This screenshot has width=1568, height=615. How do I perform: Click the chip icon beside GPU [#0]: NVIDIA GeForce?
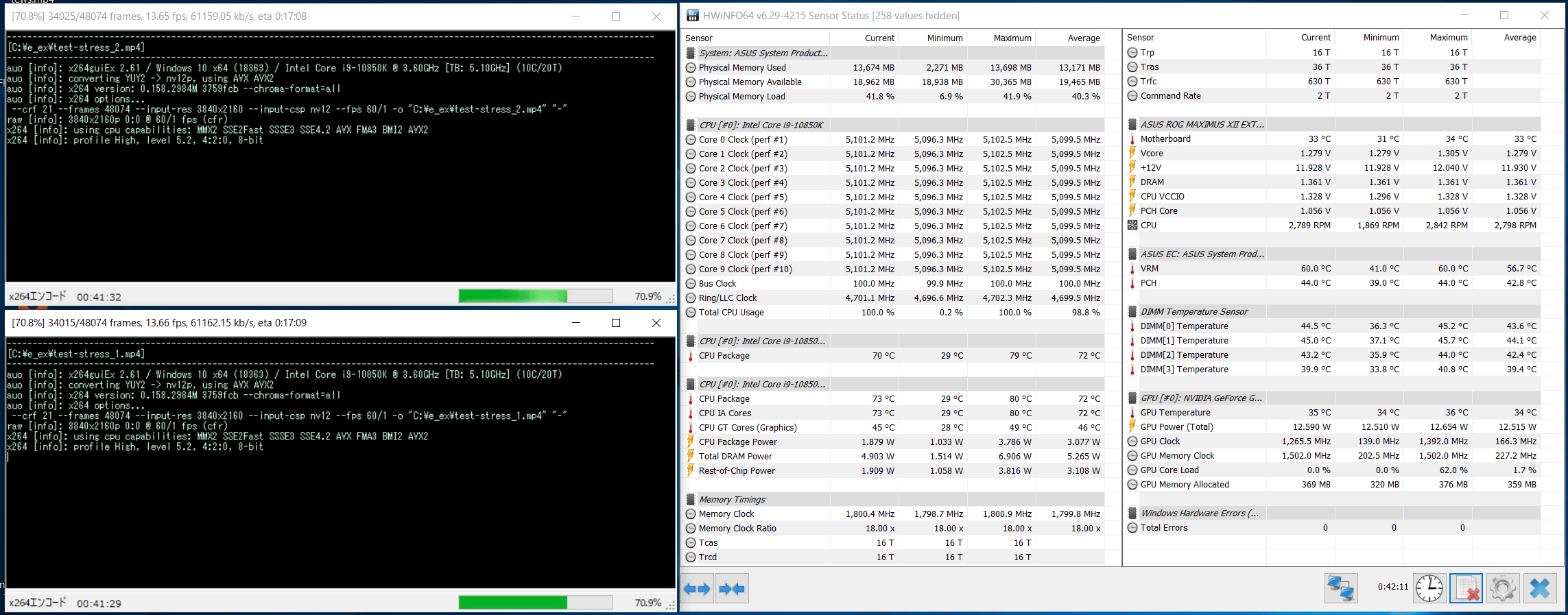[x=1132, y=398]
